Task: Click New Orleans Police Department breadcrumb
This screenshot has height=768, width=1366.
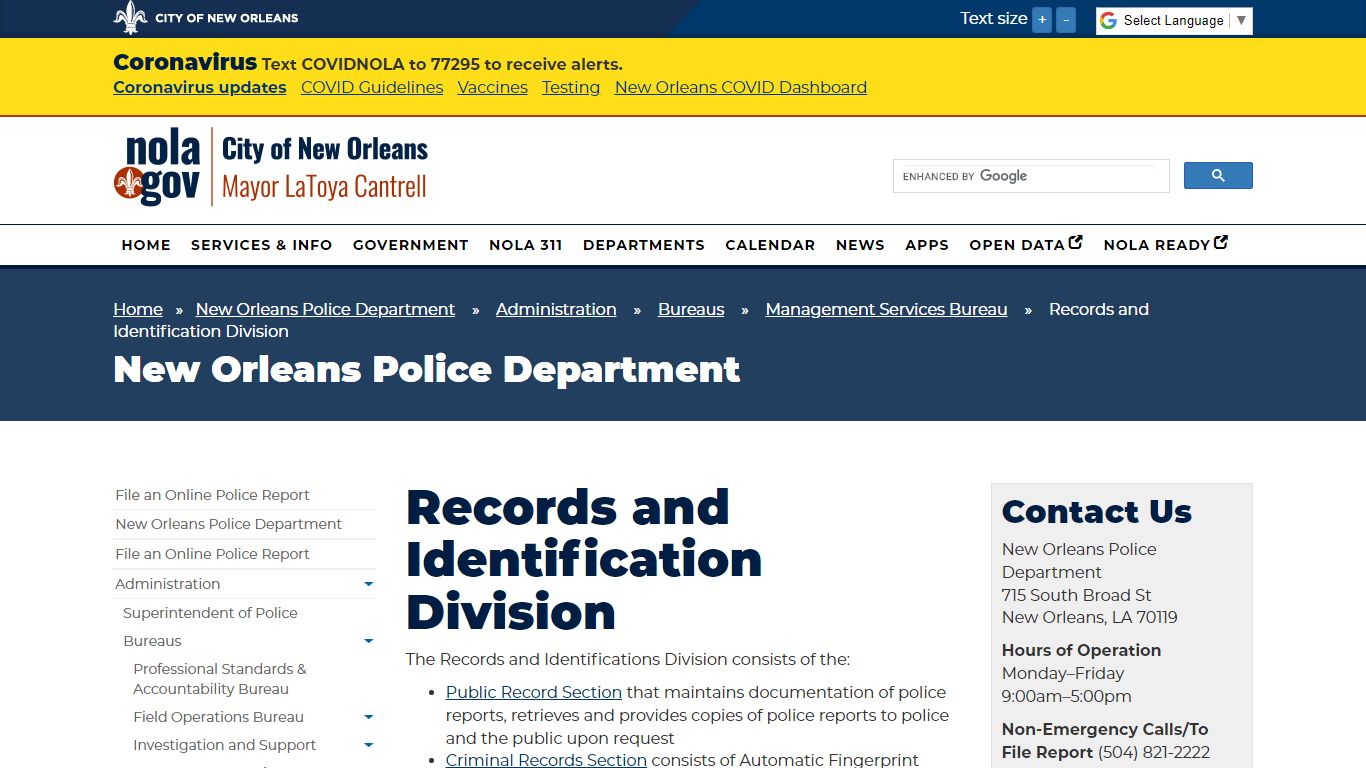Action: tap(325, 309)
